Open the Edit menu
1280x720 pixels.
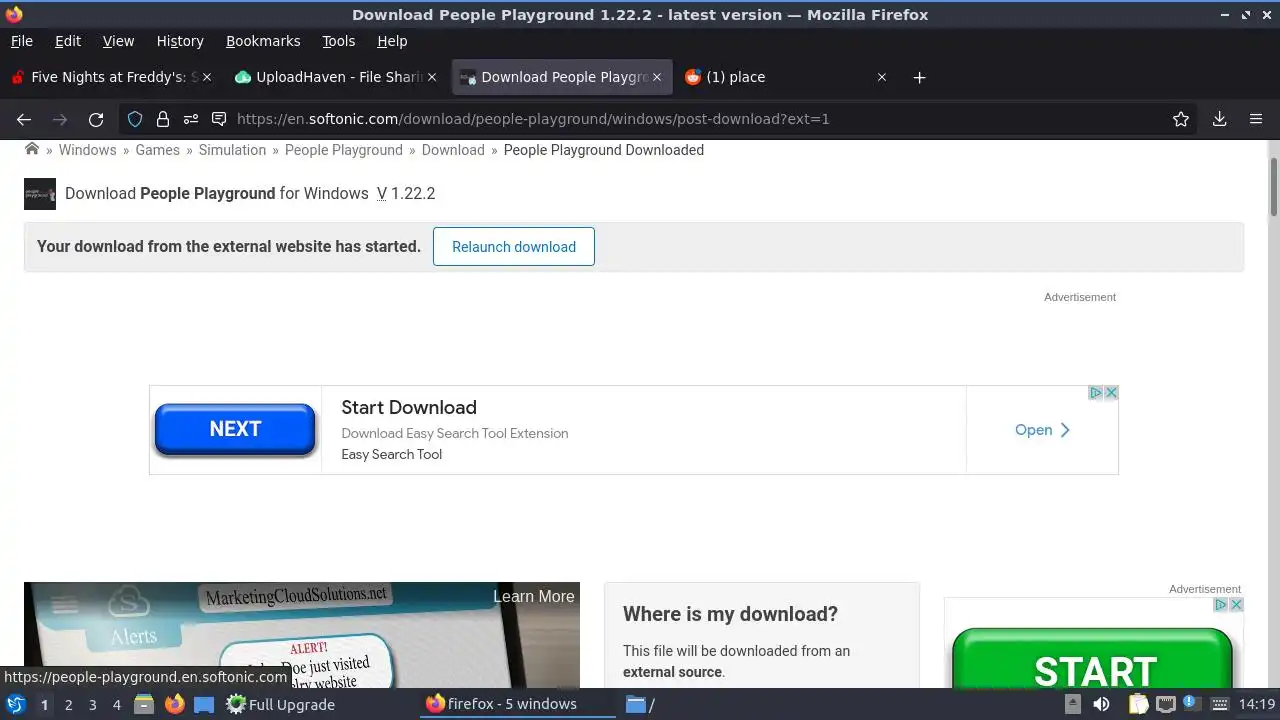pyautogui.click(x=68, y=41)
